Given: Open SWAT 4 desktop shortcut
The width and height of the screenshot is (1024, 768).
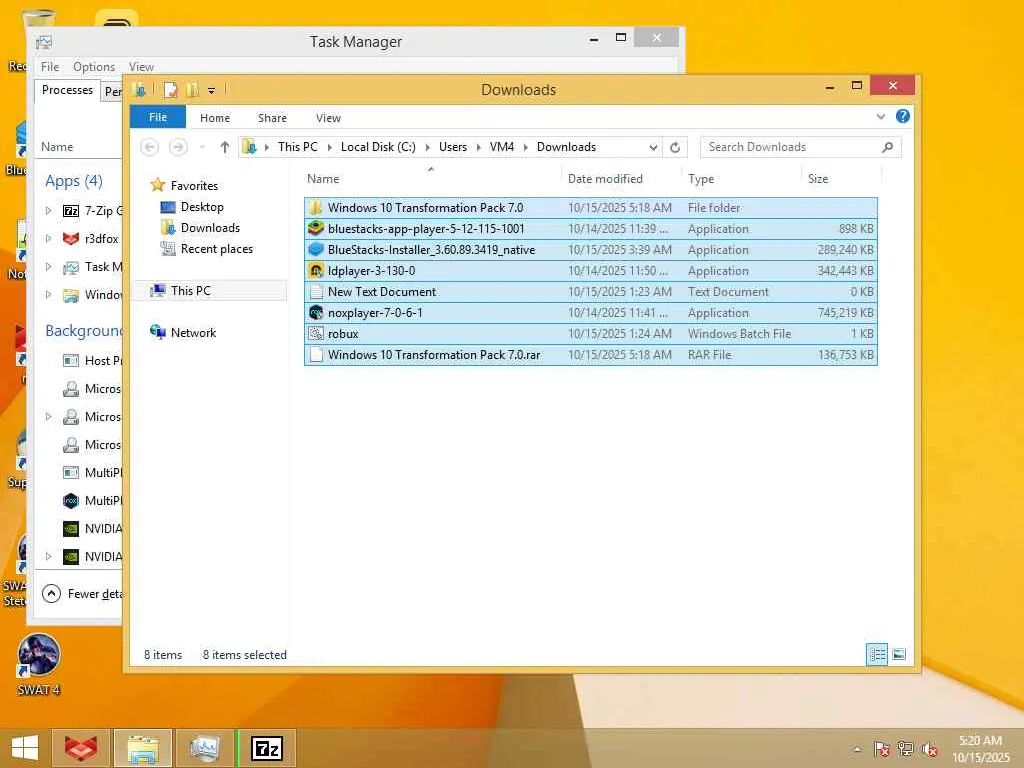Looking at the screenshot, I should pyautogui.click(x=39, y=665).
